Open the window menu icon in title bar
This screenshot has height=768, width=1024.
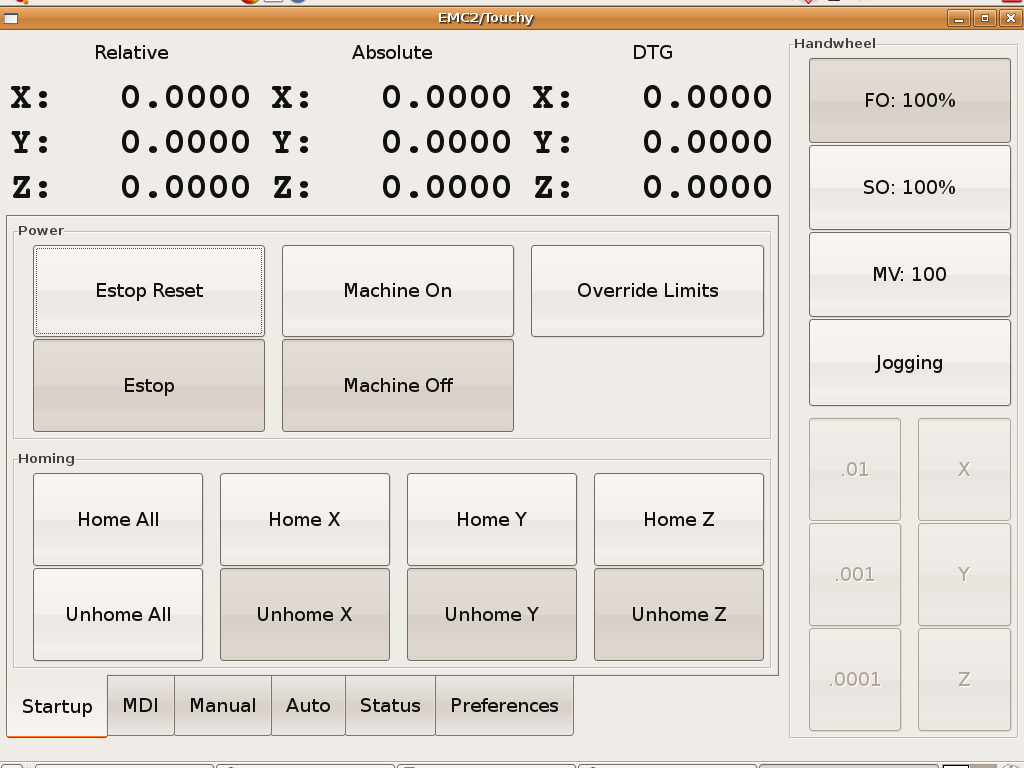[x=11, y=18]
